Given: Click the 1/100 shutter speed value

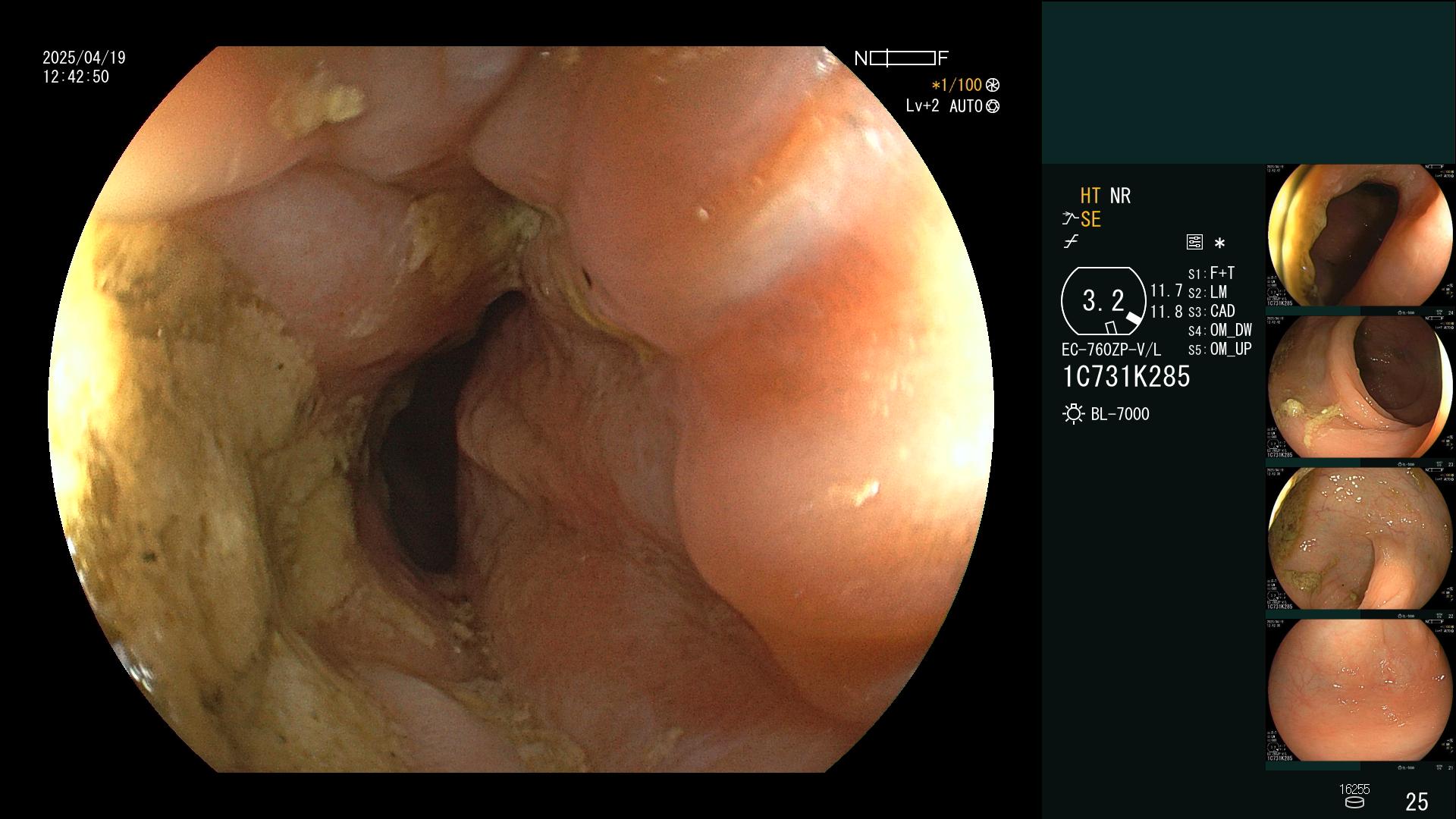Looking at the screenshot, I should pos(956,85).
